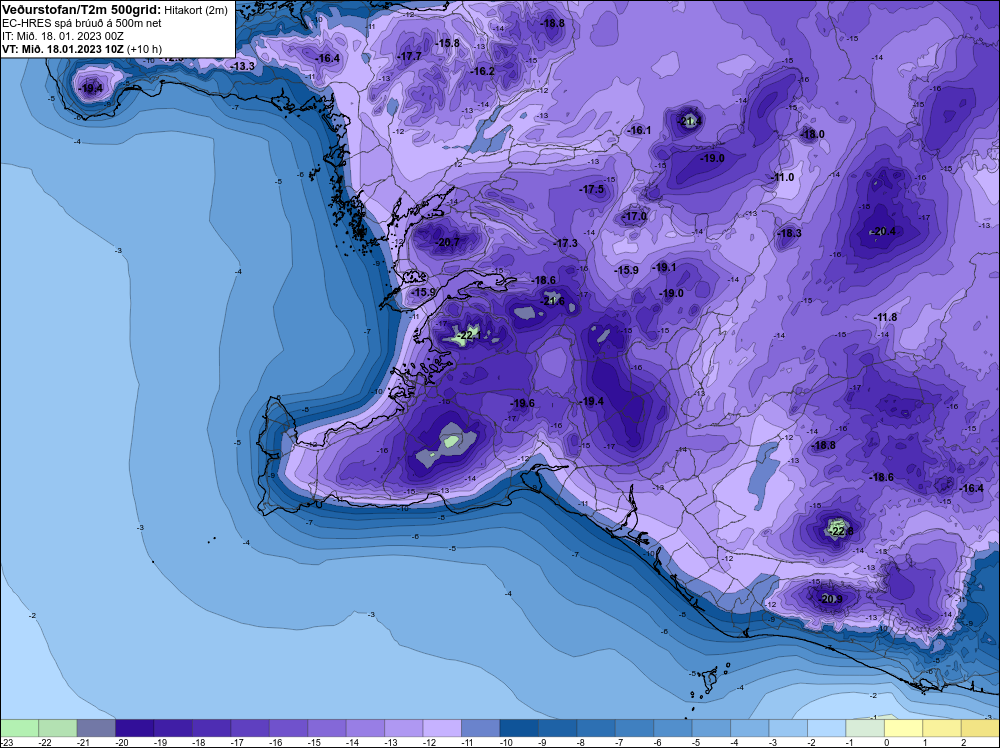
Task: Click the legend swatch labeled 2
Action: coord(980,728)
